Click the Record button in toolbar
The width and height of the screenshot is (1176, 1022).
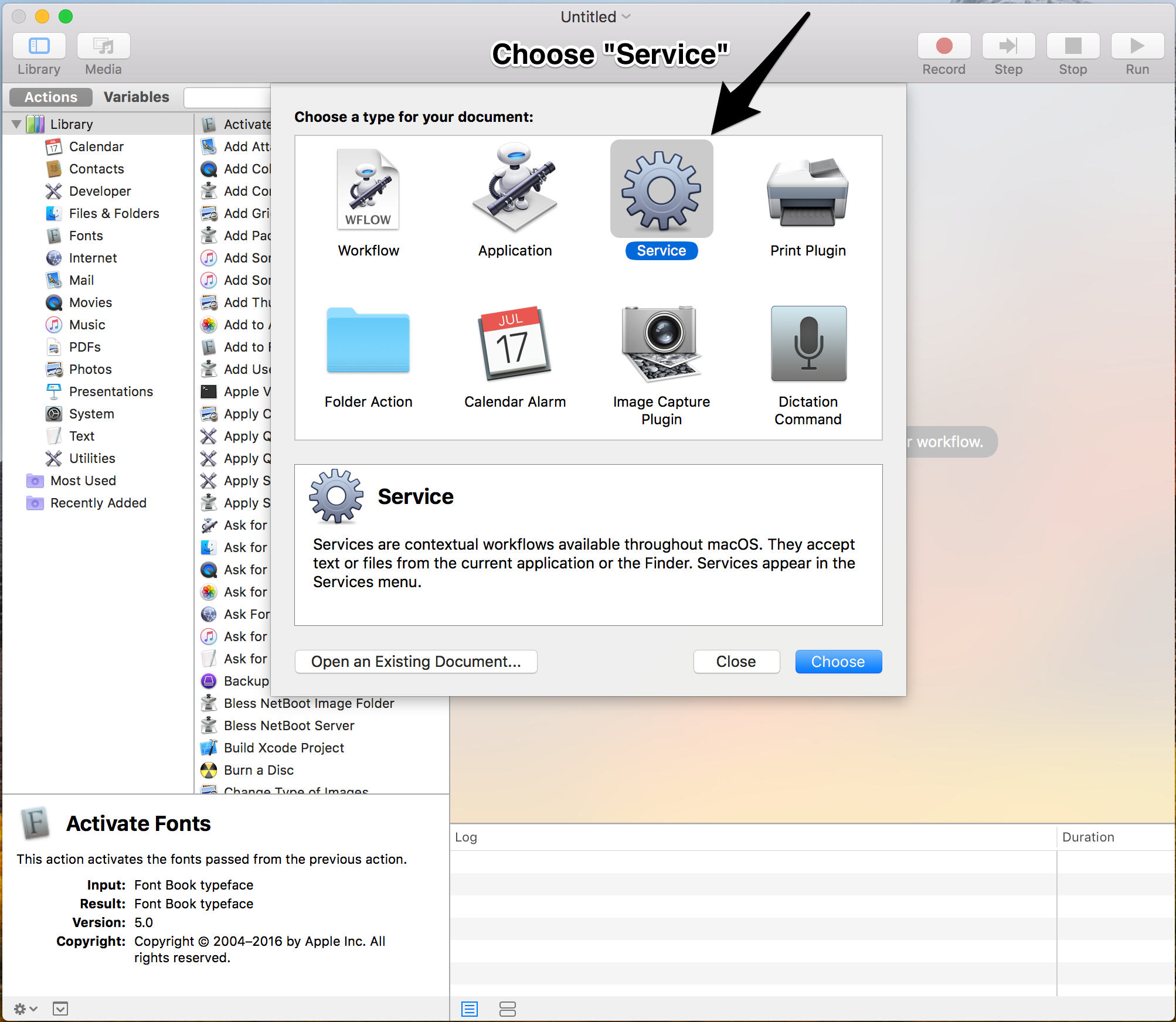point(943,46)
